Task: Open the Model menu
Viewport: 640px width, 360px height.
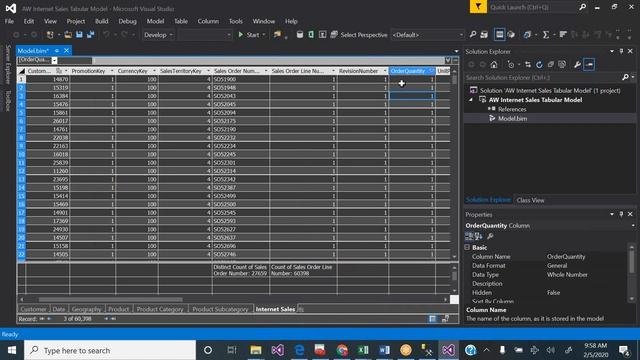Action: pyautogui.click(x=155, y=21)
